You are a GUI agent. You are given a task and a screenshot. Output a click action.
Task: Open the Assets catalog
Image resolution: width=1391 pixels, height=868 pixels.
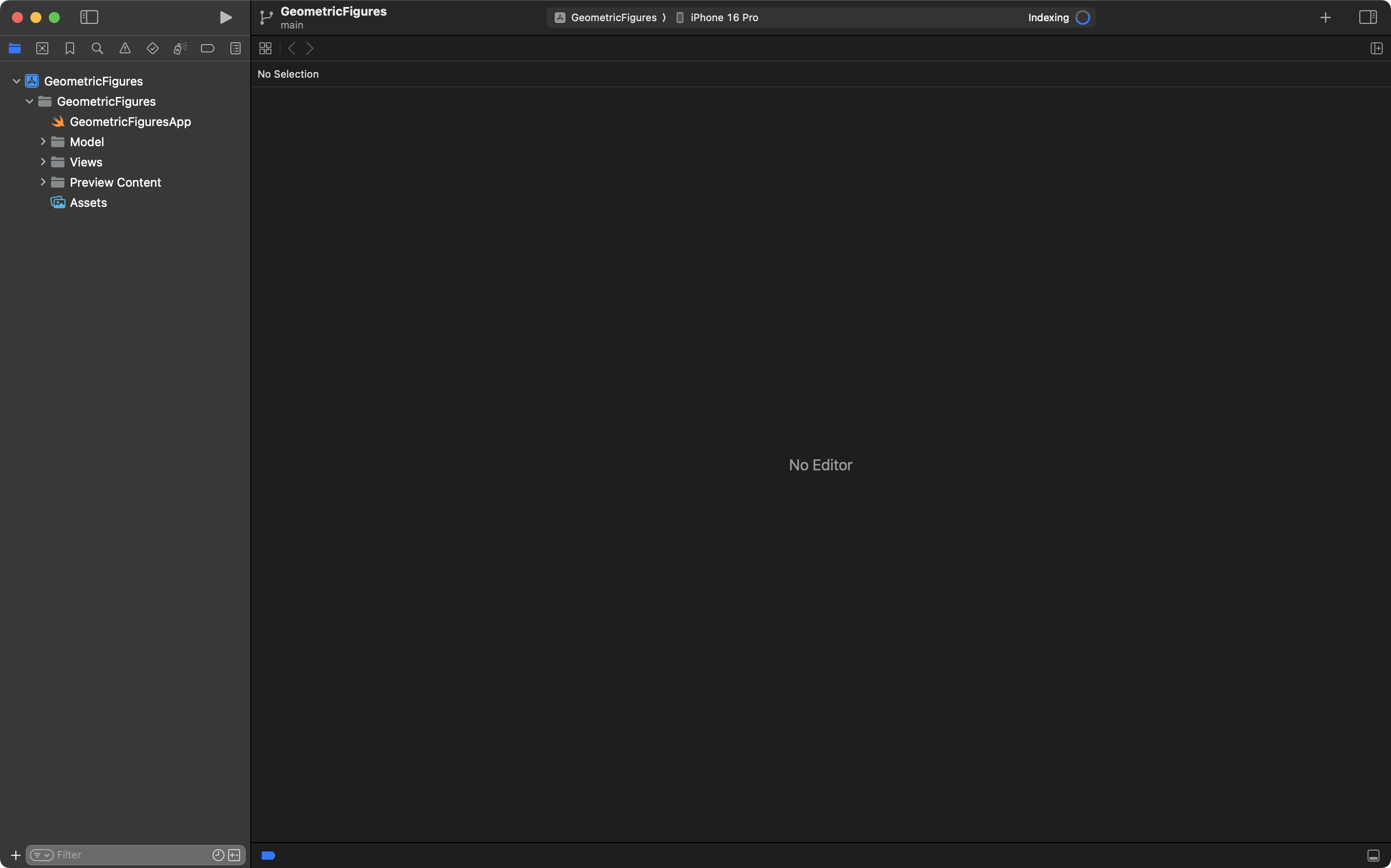tap(88, 203)
